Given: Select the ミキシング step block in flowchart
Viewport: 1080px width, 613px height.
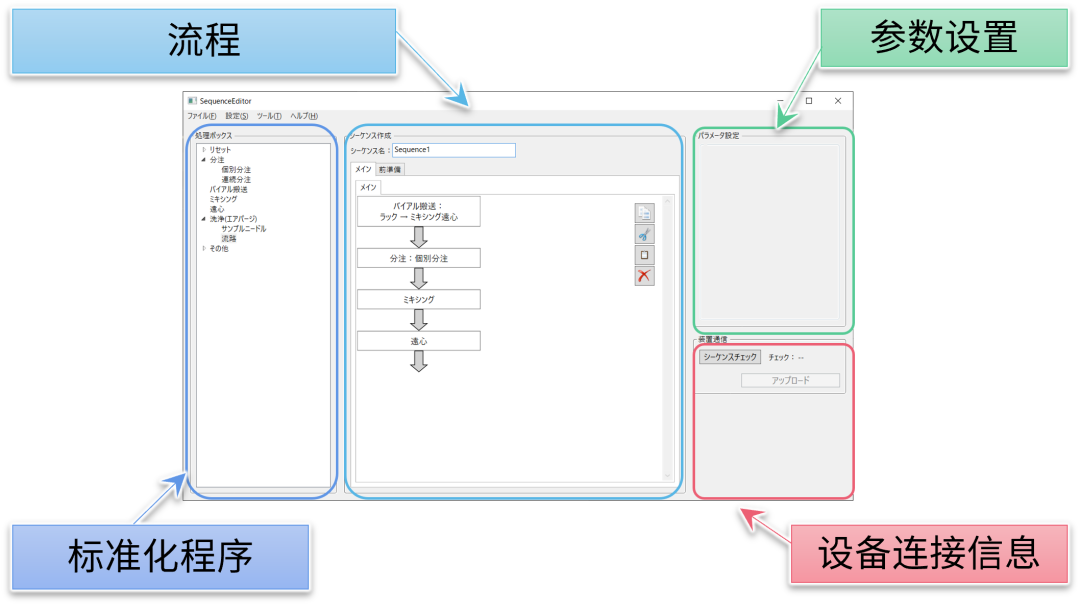Looking at the screenshot, I should (x=418, y=299).
